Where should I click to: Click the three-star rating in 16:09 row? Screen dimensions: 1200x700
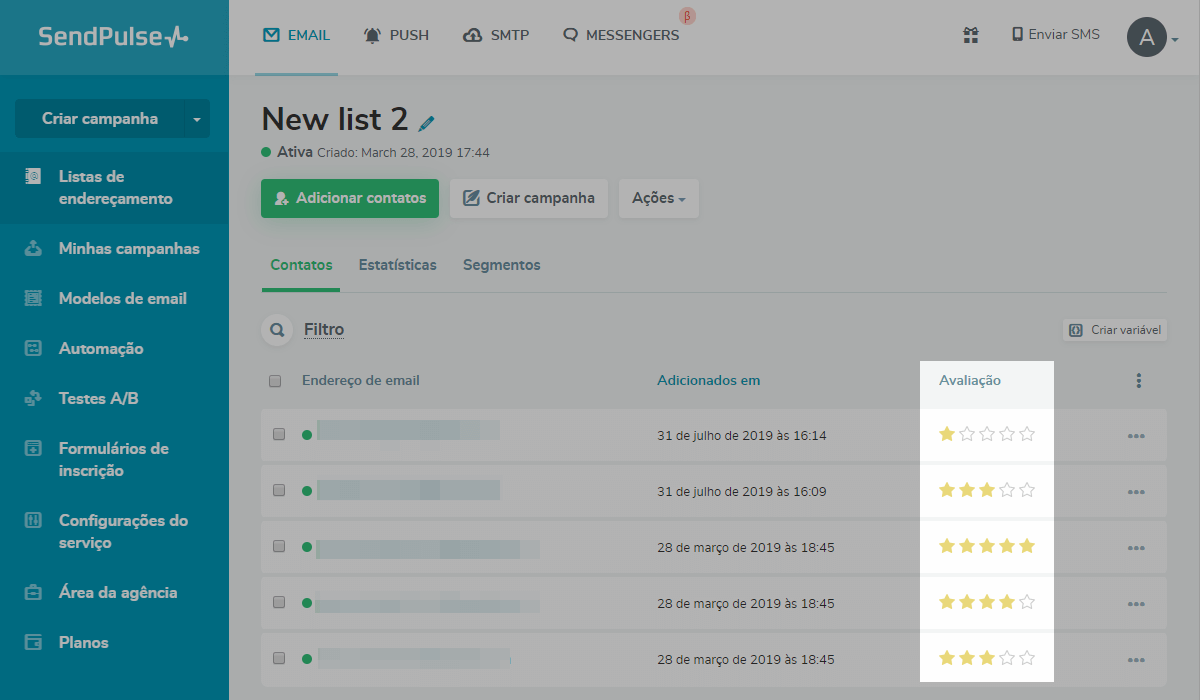tap(987, 490)
